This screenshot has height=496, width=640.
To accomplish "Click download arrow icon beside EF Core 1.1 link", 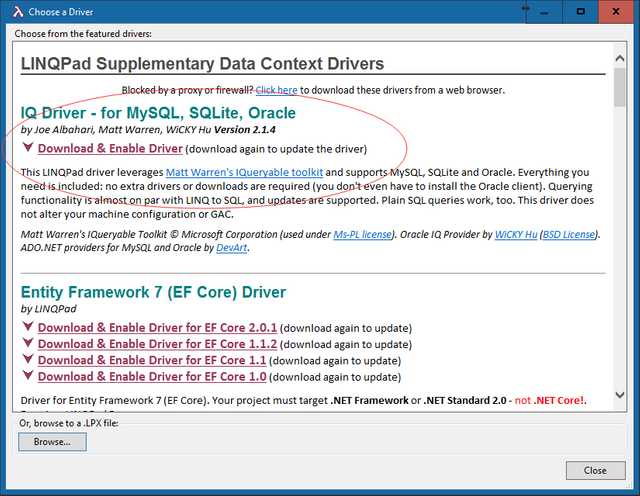I will (28, 359).
